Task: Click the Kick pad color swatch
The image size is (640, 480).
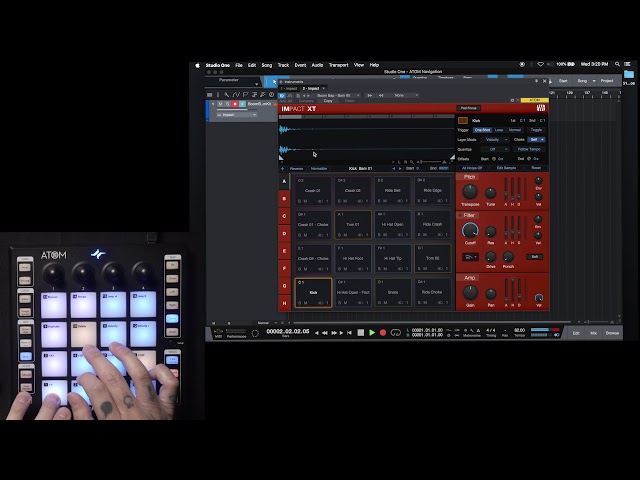Action: tap(462, 120)
